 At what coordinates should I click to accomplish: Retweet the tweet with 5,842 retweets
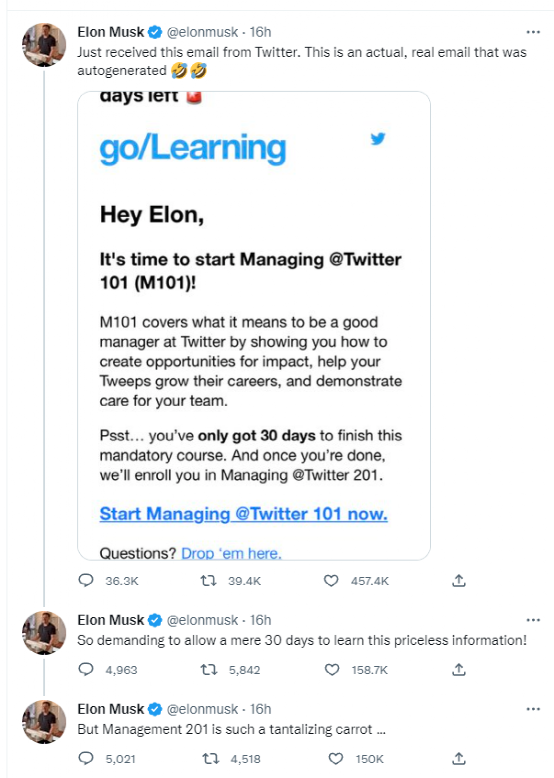pos(208,670)
